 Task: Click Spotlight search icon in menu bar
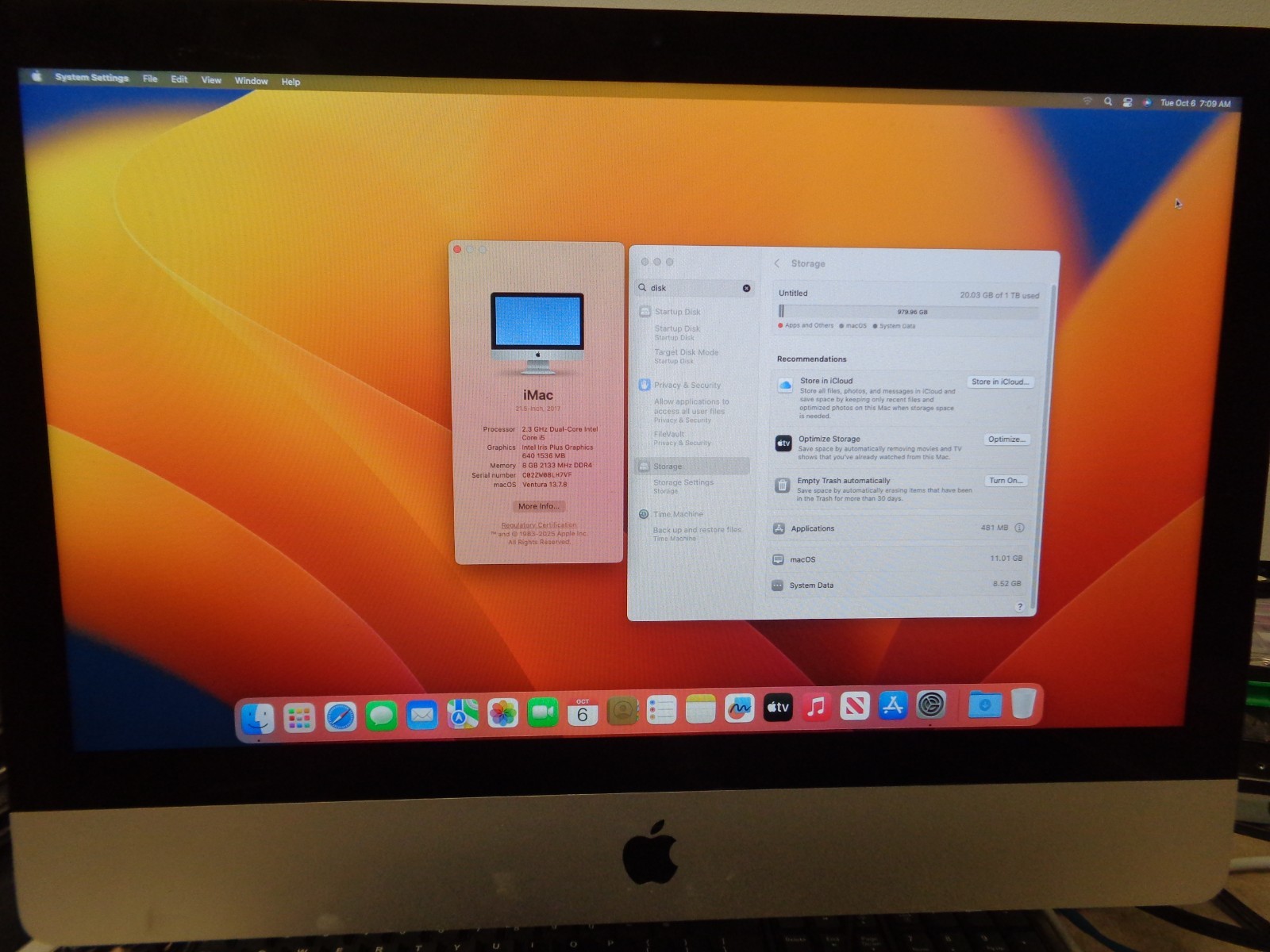click(x=1107, y=102)
